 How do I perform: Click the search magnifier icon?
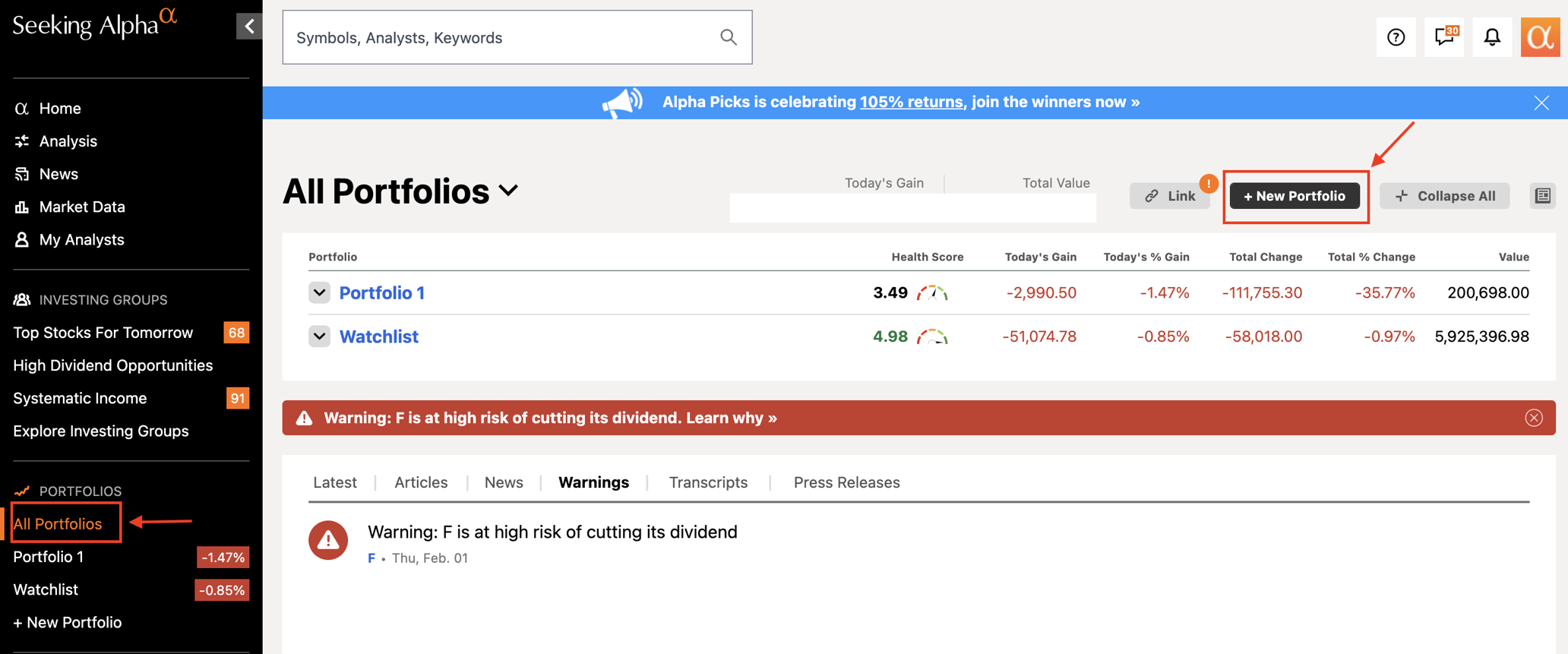pyautogui.click(x=728, y=37)
